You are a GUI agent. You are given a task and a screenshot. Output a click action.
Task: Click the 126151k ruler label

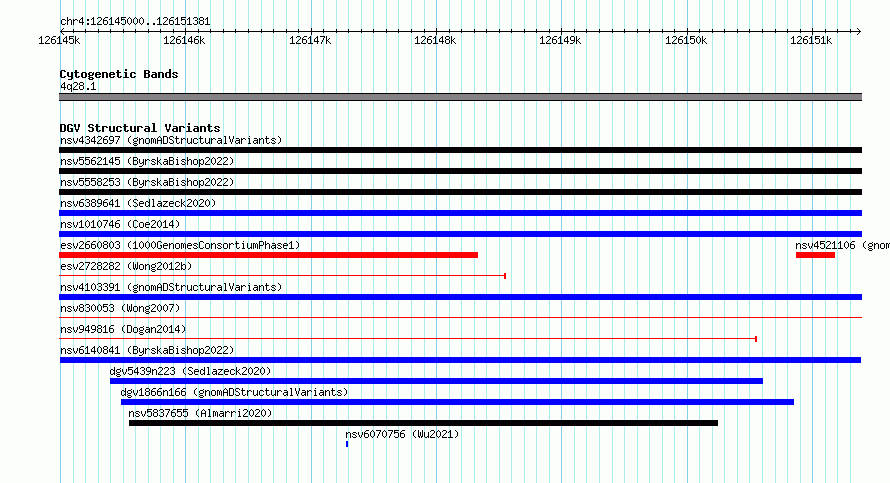click(812, 40)
